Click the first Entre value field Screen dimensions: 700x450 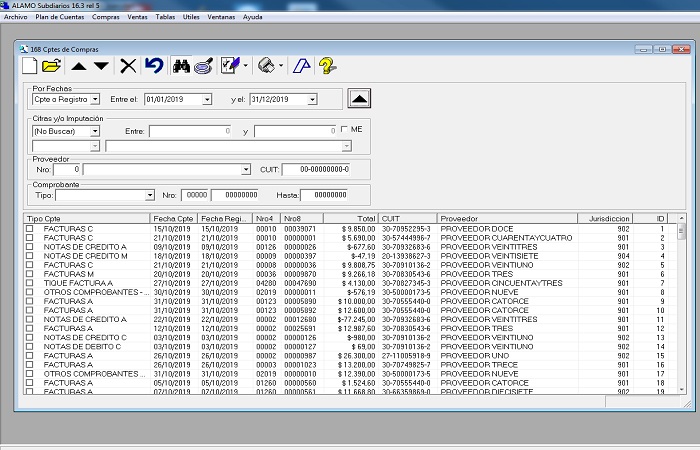pyautogui.click(x=190, y=131)
